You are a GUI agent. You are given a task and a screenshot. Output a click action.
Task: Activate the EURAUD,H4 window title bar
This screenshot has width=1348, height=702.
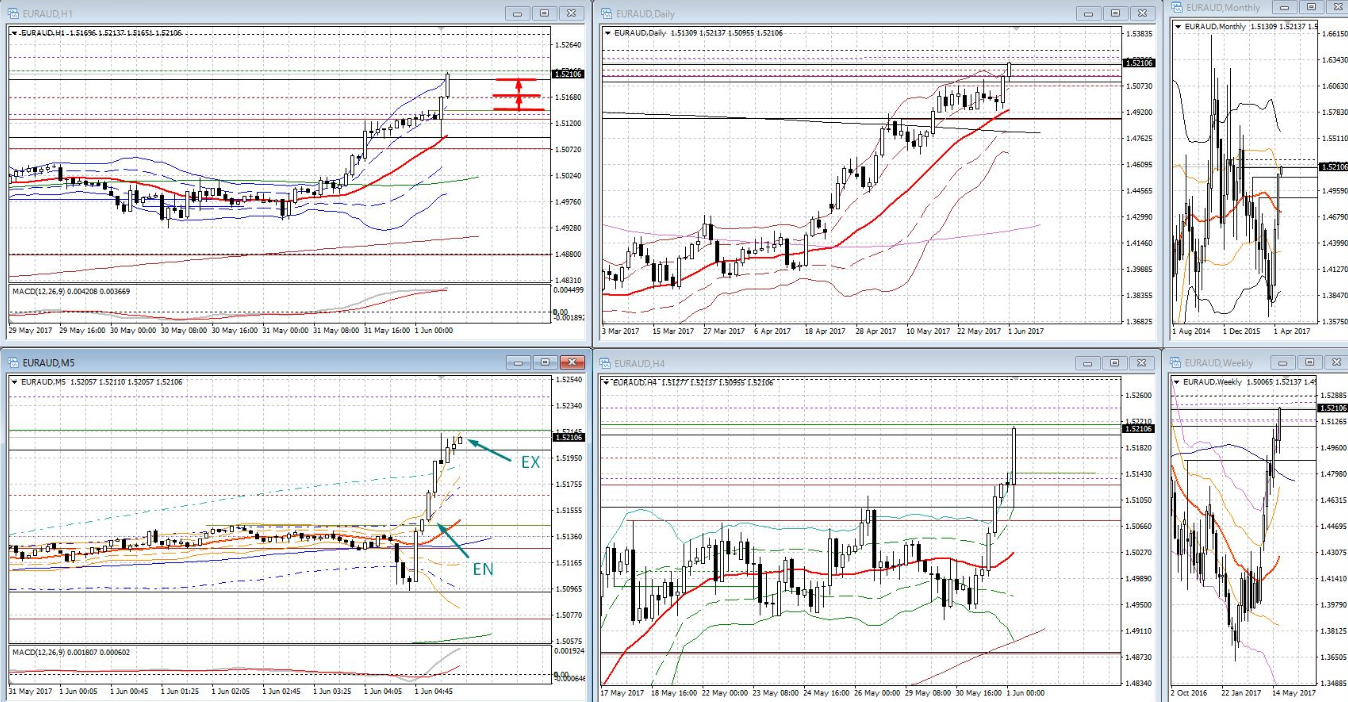(x=850, y=362)
